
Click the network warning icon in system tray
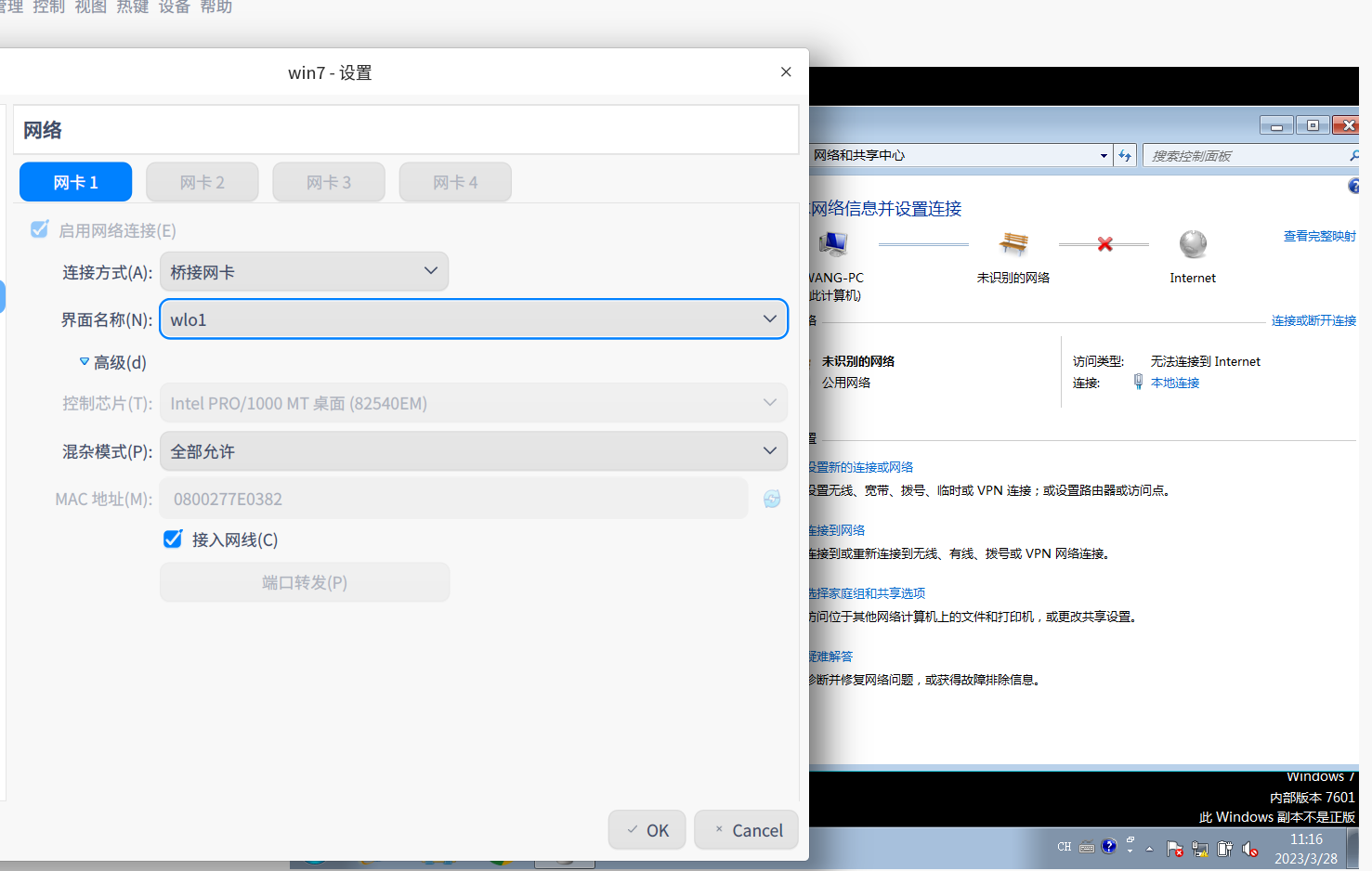pyautogui.click(x=1199, y=847)
